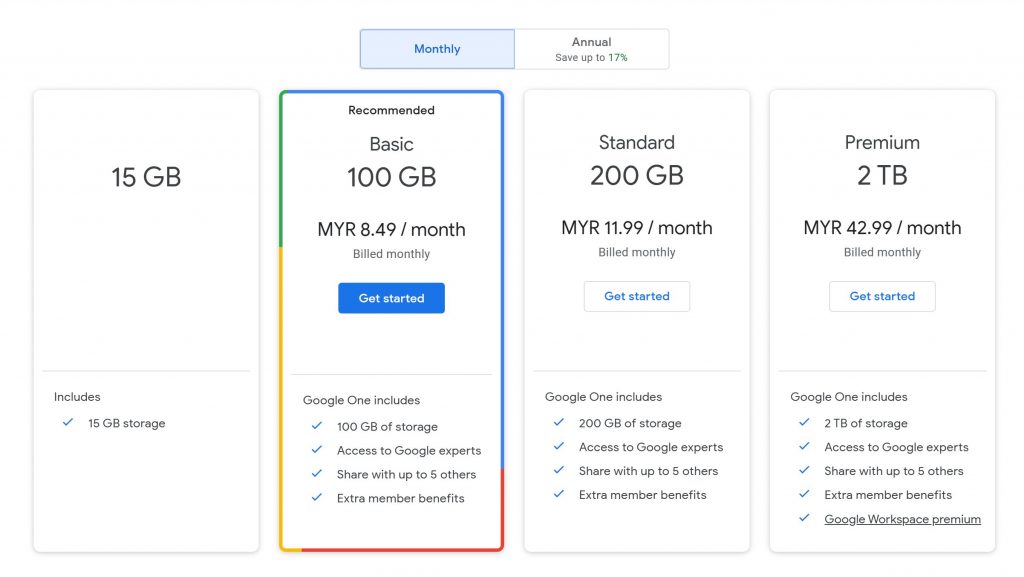Click the 100 GB heading in the Basic plan
Image resolution: width=1024 pixels, height=577 pixels.
click(x=391, y=177)
